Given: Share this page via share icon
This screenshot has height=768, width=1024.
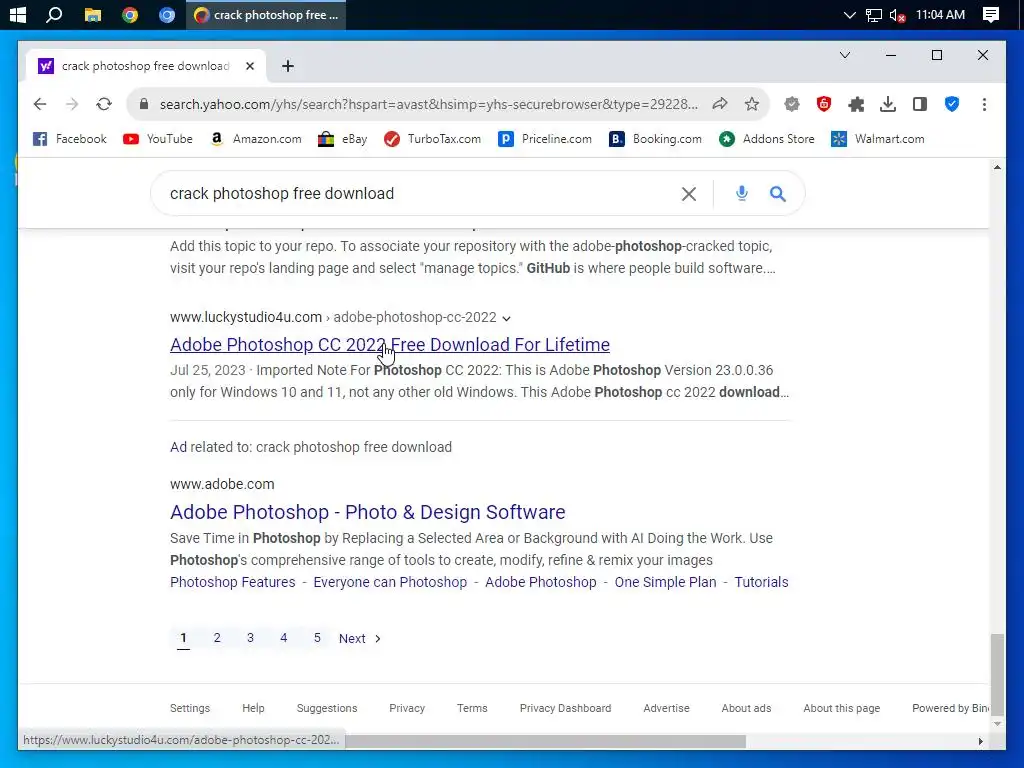Looking at the screenshot, I should [x=720, y=104].
